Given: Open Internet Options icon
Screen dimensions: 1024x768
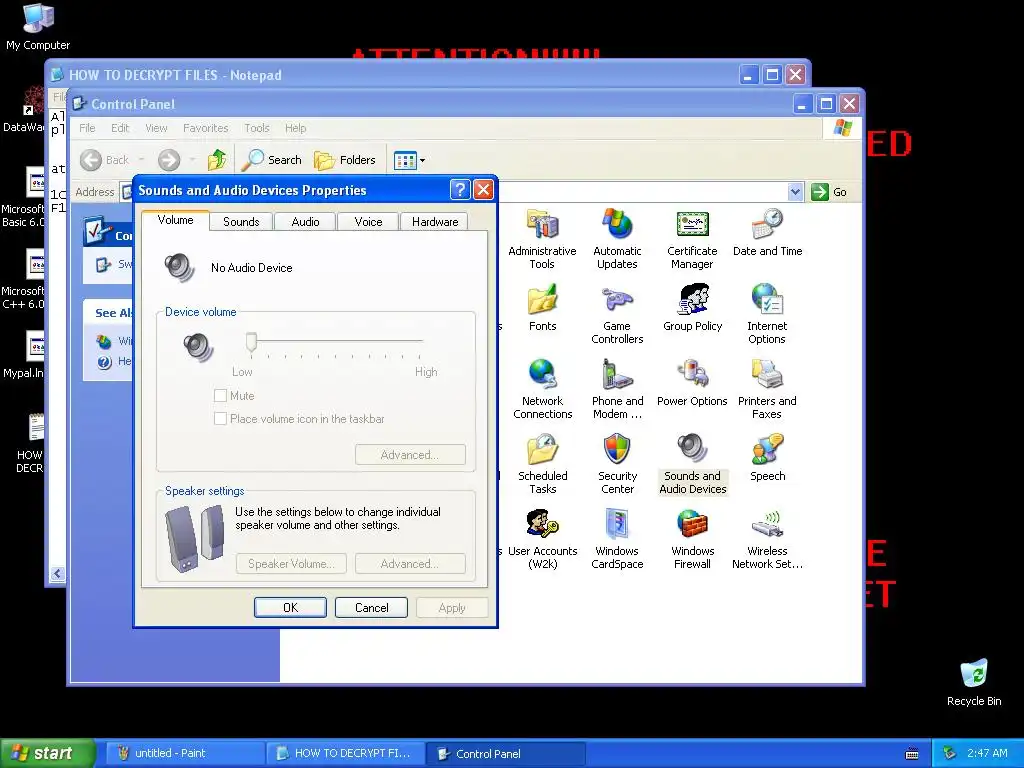Looking at the screenshot, I should 767,314.
